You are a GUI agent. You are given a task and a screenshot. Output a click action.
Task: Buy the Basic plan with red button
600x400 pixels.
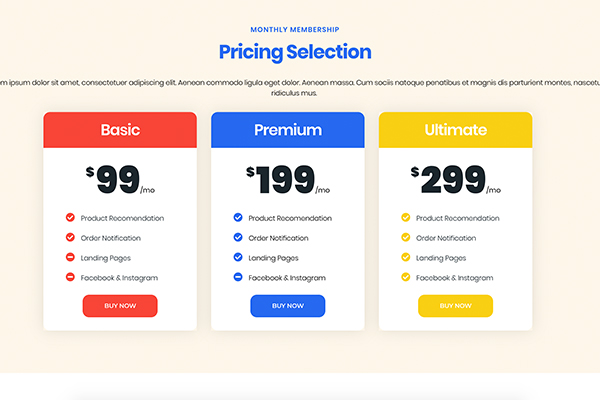(120, 306)
